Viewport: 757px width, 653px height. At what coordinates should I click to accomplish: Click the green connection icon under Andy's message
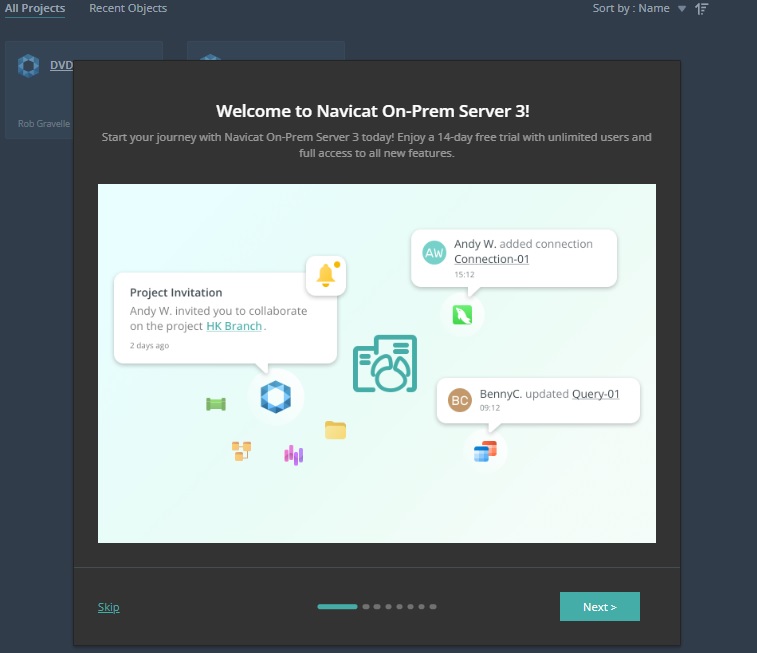tap(462, 315)
